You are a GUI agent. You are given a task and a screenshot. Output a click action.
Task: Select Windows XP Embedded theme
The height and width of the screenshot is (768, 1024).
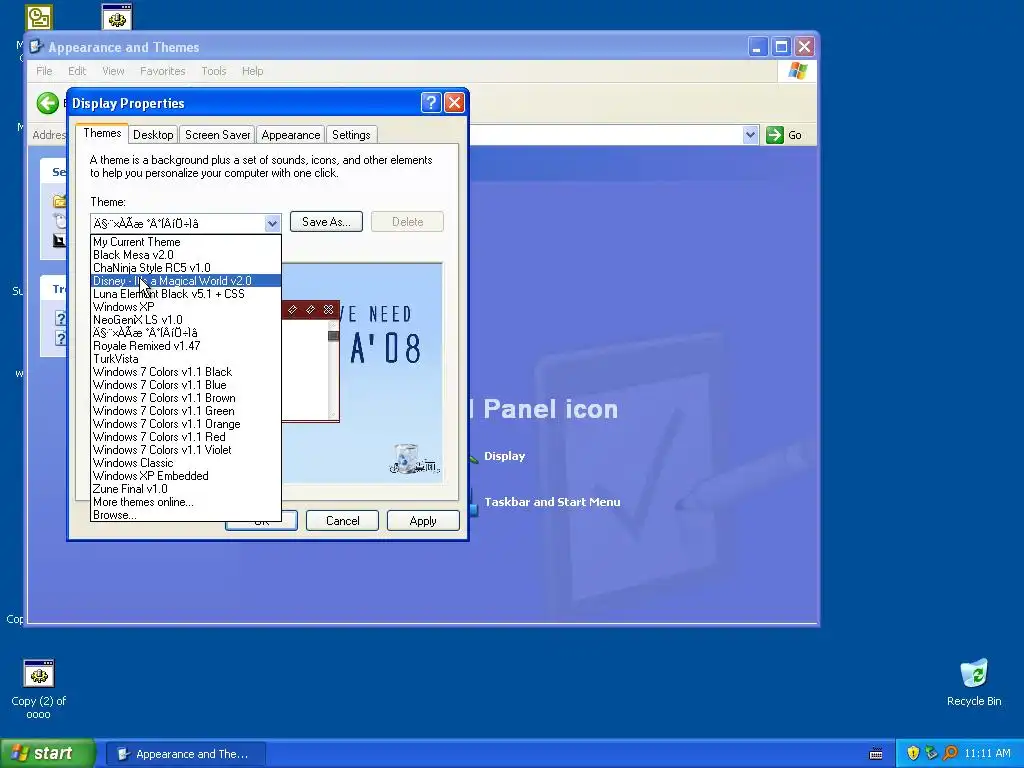(x=185, y=476)
